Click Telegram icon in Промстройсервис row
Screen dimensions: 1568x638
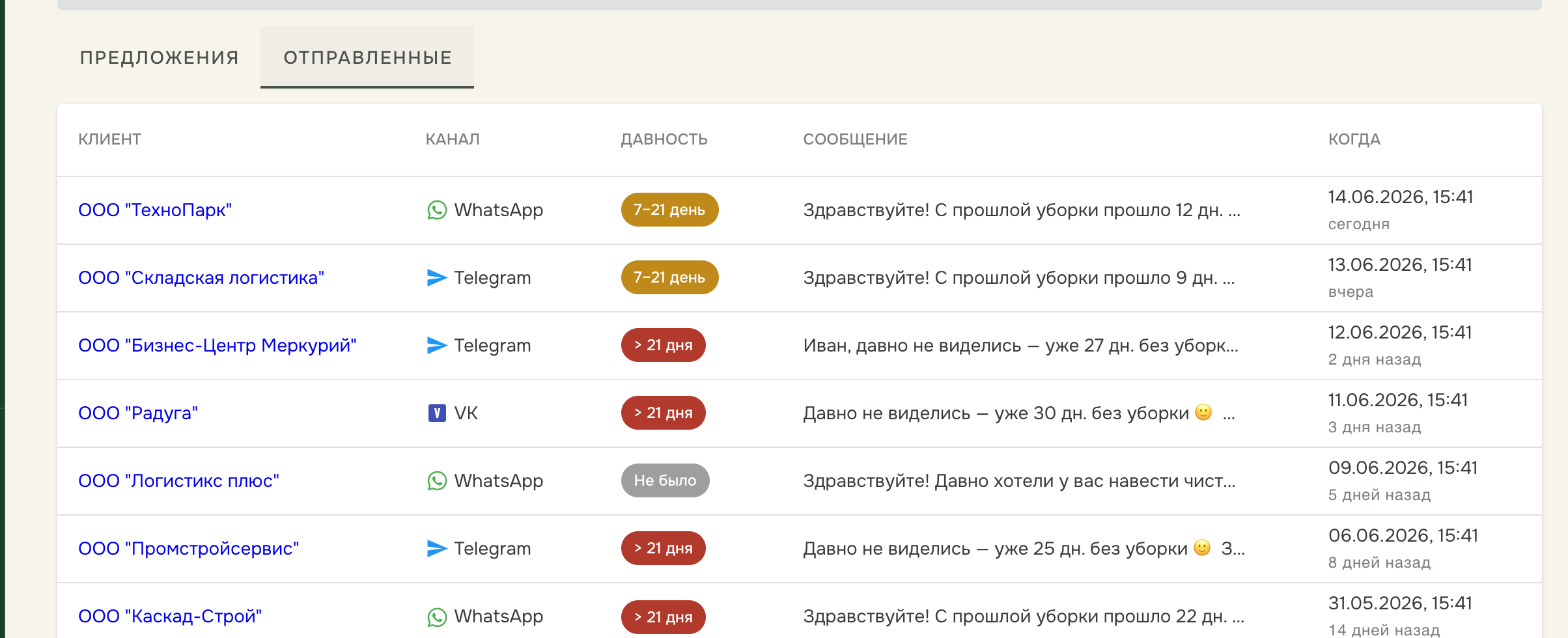437,549
